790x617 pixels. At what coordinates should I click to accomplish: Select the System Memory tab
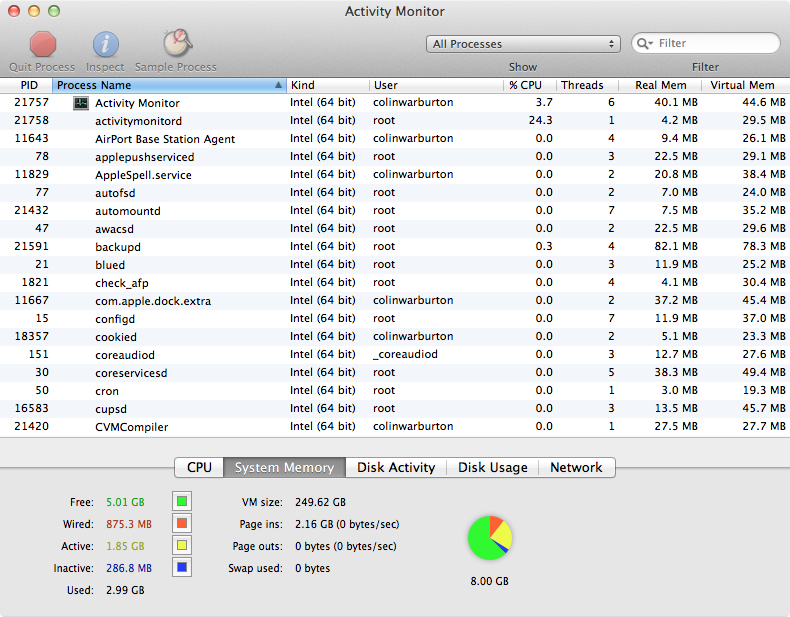click(284, 467)
